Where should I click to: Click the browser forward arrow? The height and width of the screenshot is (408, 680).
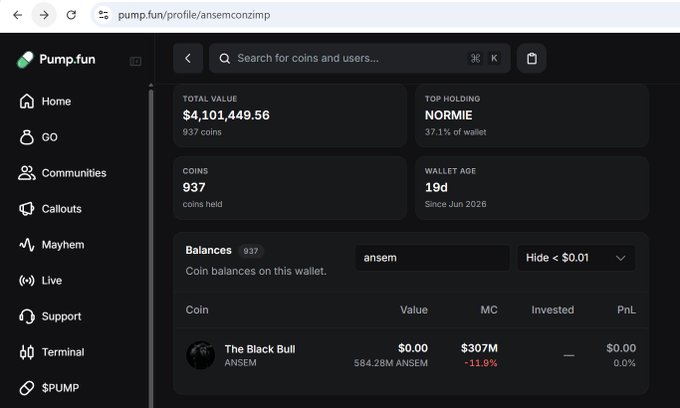point(44,15)
